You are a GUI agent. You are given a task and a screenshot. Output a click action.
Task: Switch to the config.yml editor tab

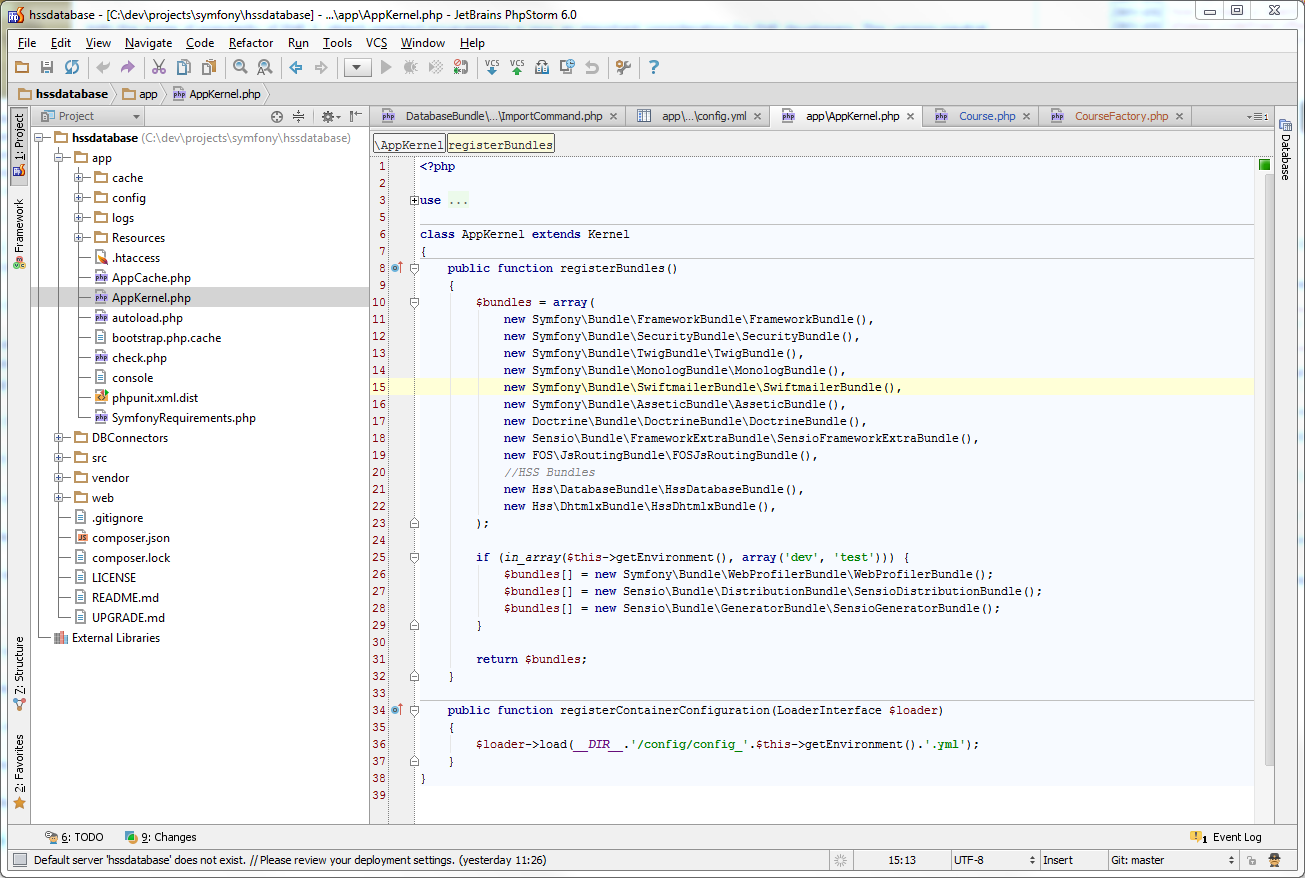tap(697, 116)
